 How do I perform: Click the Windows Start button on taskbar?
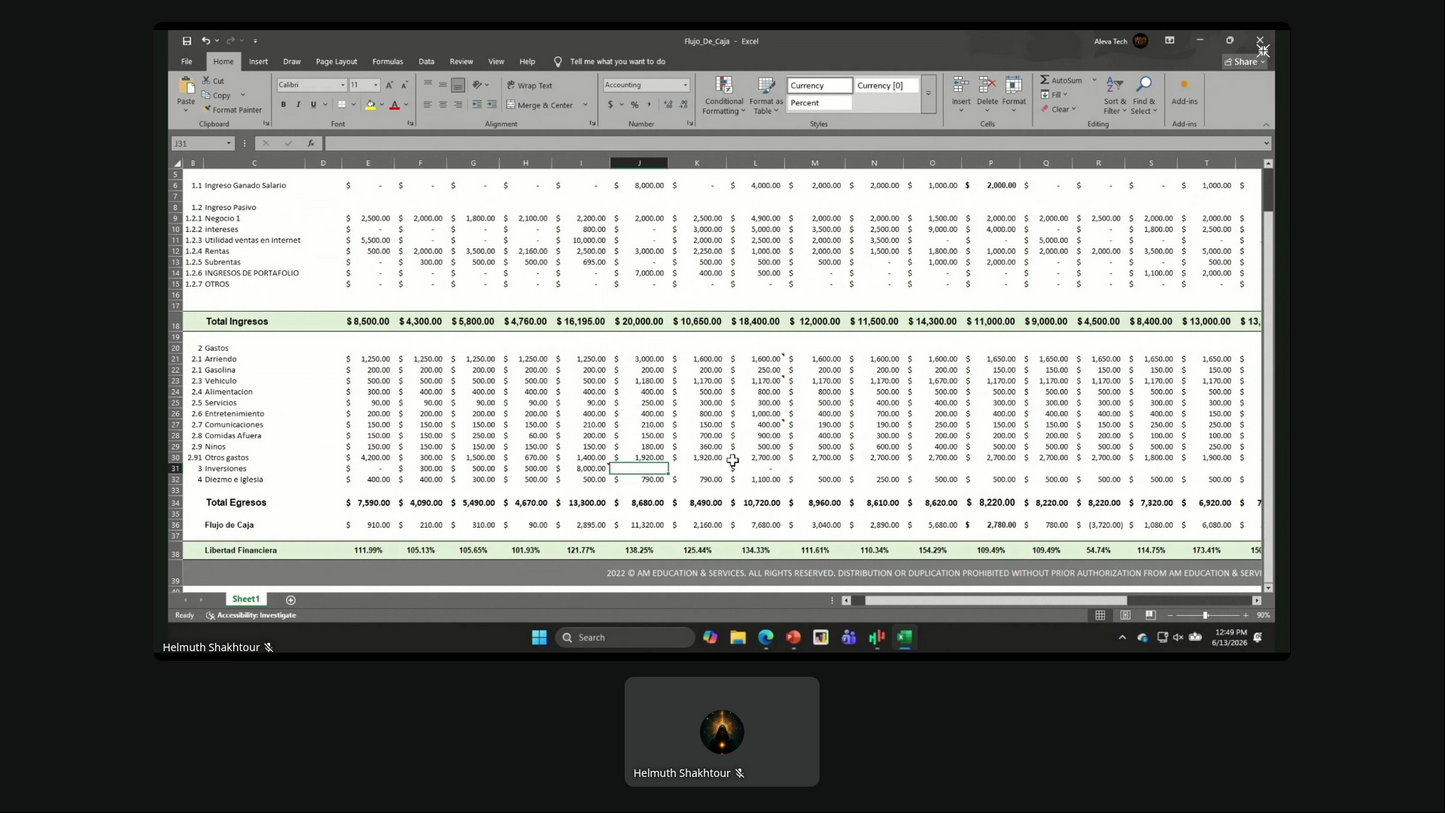539,637
